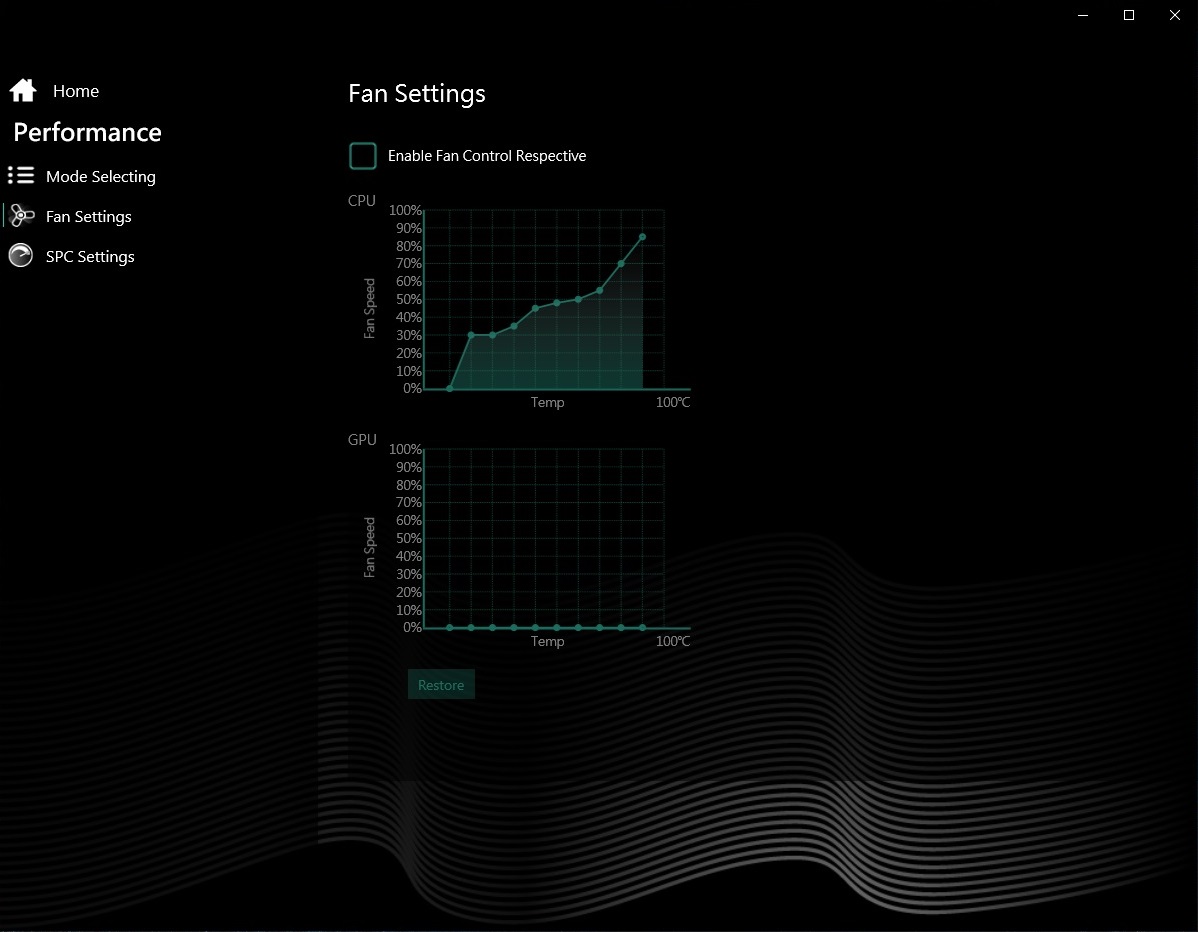Go to the Home page label

76,91
